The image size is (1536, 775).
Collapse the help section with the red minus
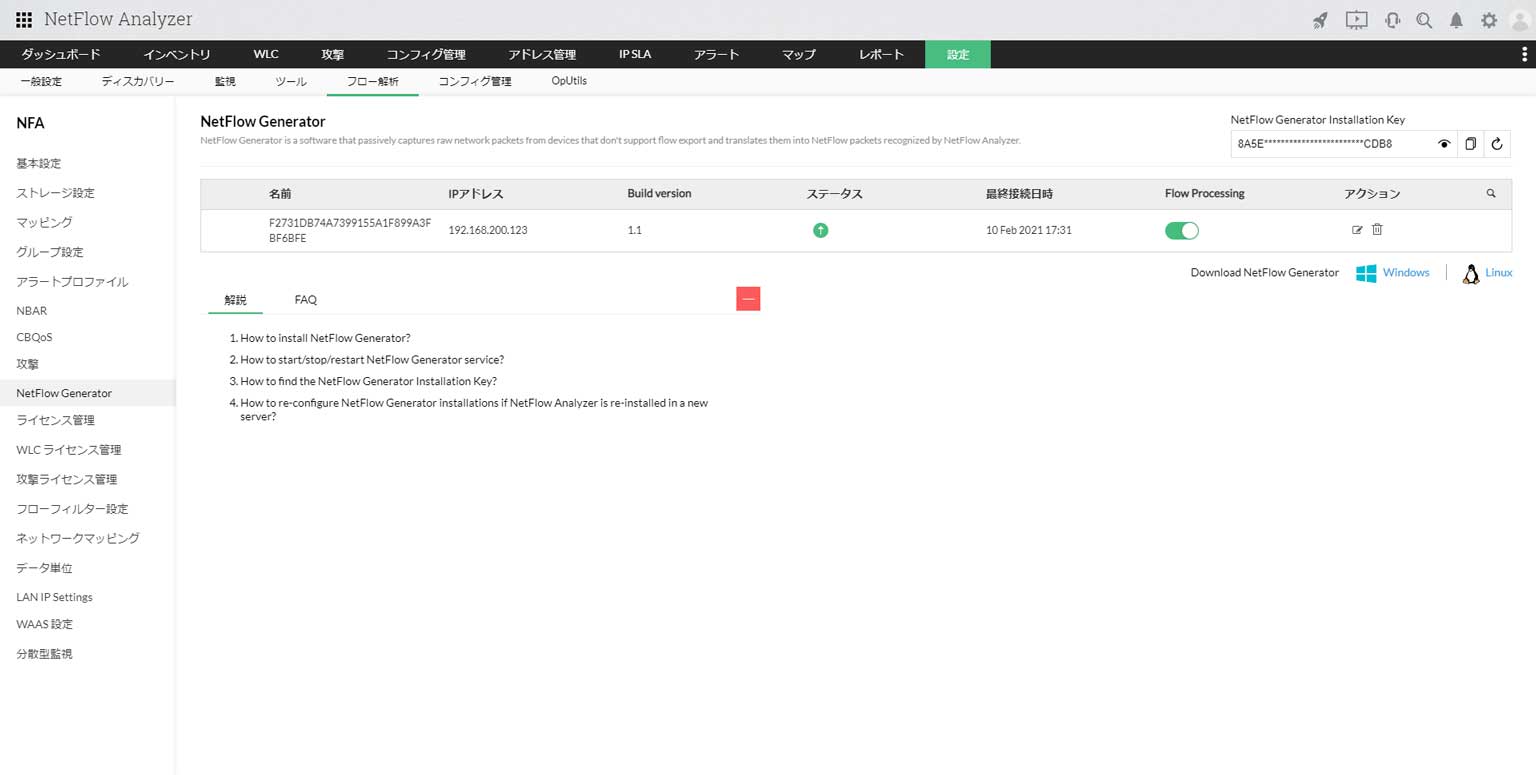tap(748, 298)
